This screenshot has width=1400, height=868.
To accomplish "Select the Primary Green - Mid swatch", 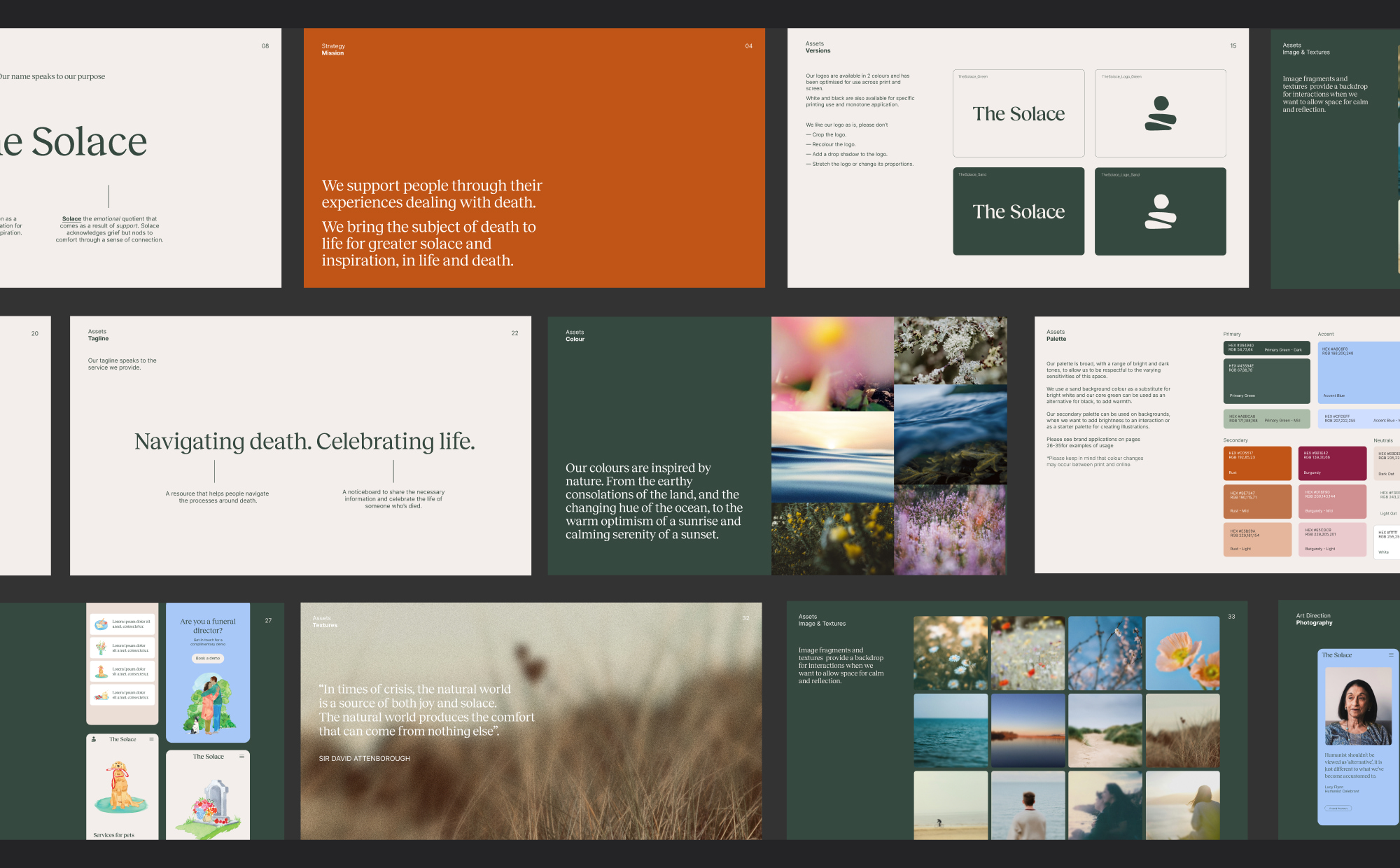I will coord(1266,419).
